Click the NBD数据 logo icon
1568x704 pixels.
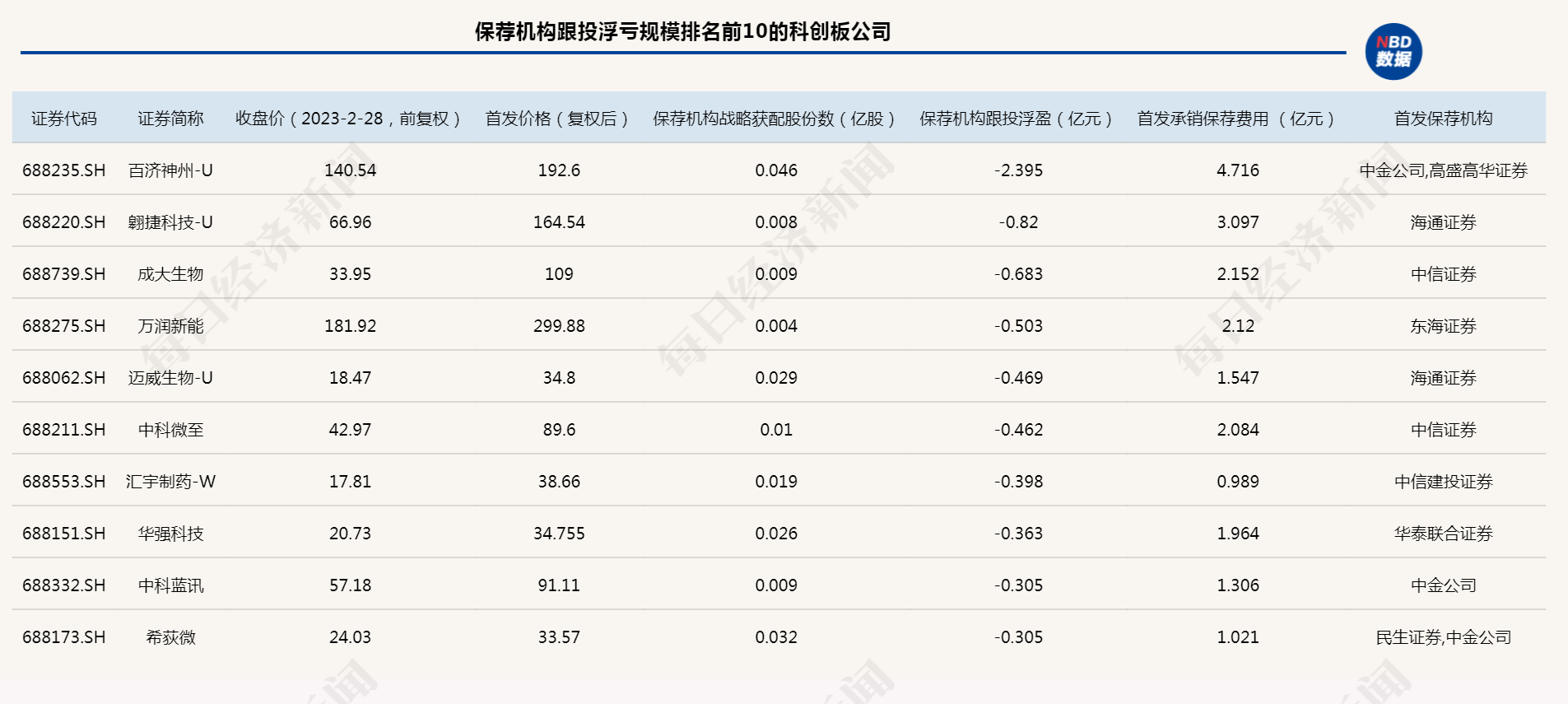coord(1394,51)
